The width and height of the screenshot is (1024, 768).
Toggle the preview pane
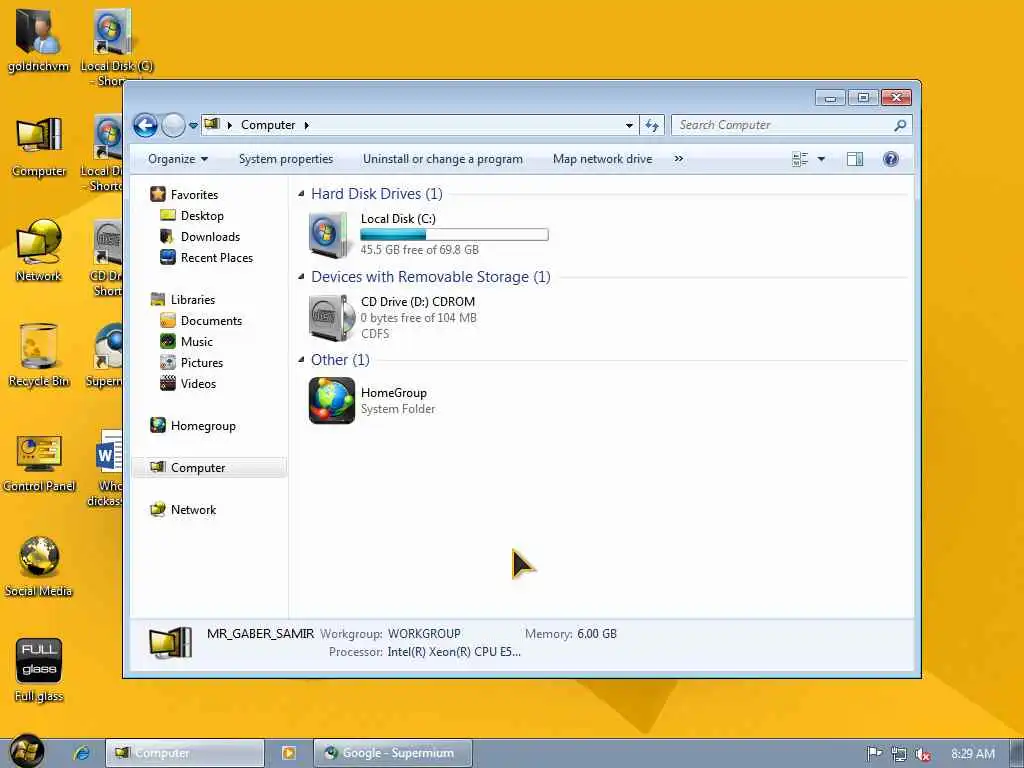click(855, 159)
